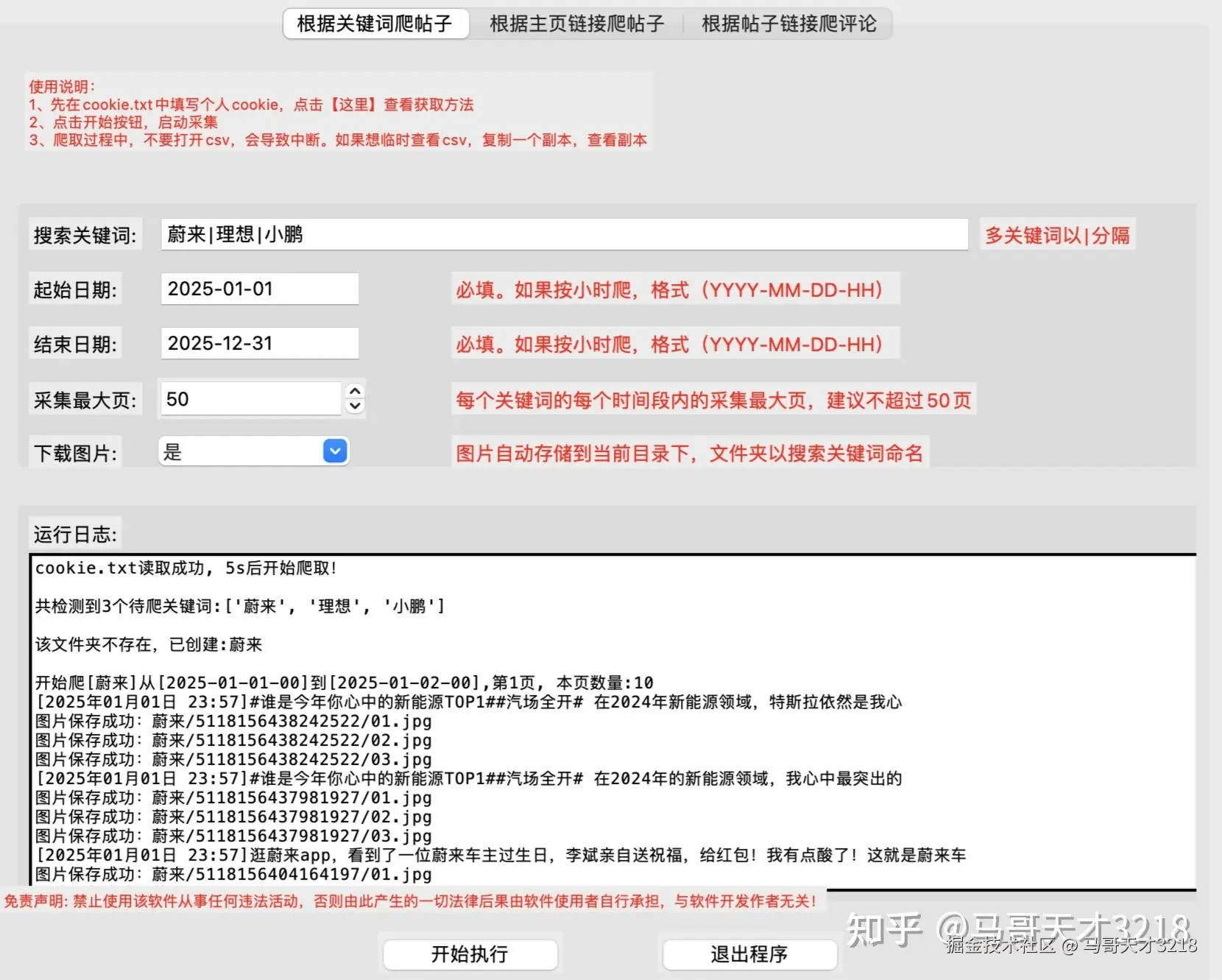Click log line 蔚来/5118156437981927/02.jpg
The image size is (1222, 980).
(233, 817)
